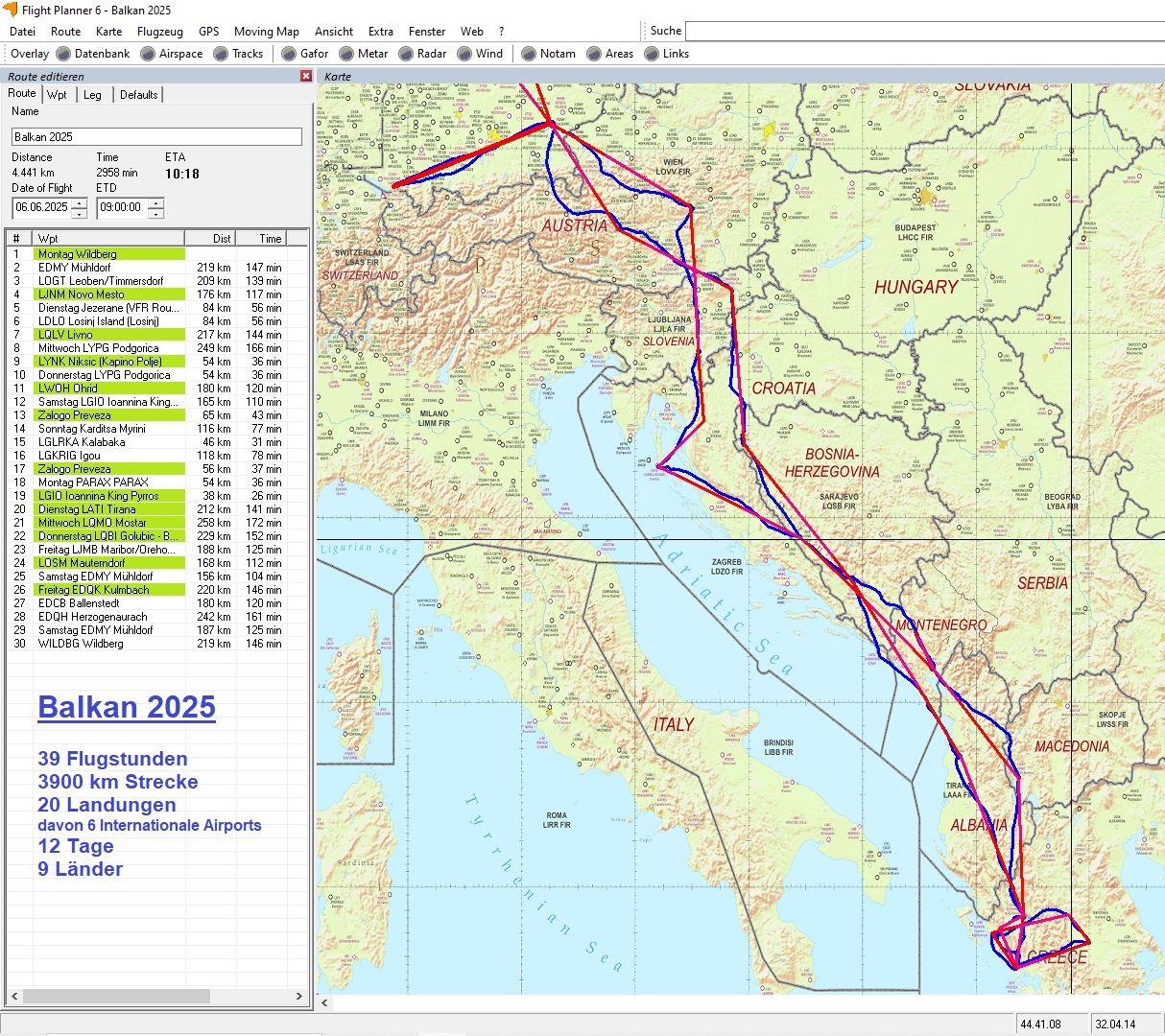Click the Wind overlay icon
Viewport: 1165px width, 1036px height.
coord(464,54)
